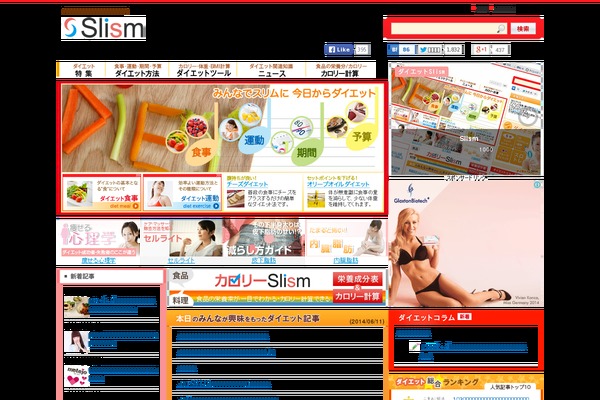This screenshot has width=600, height=400.
Task: Click the 痩せる心理学 banner image
Action: (x=99, y=238)
